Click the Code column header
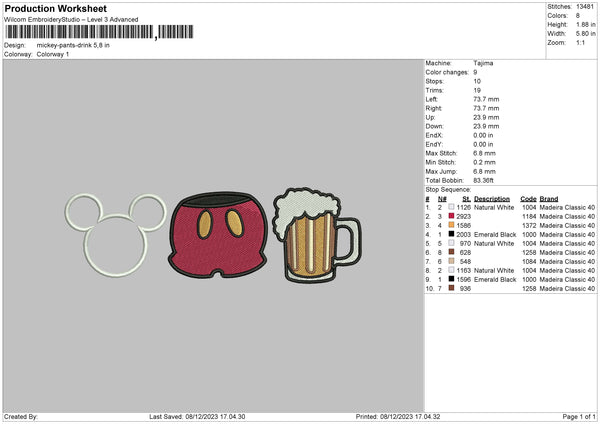The image size is (600, 424). [528, 199]
